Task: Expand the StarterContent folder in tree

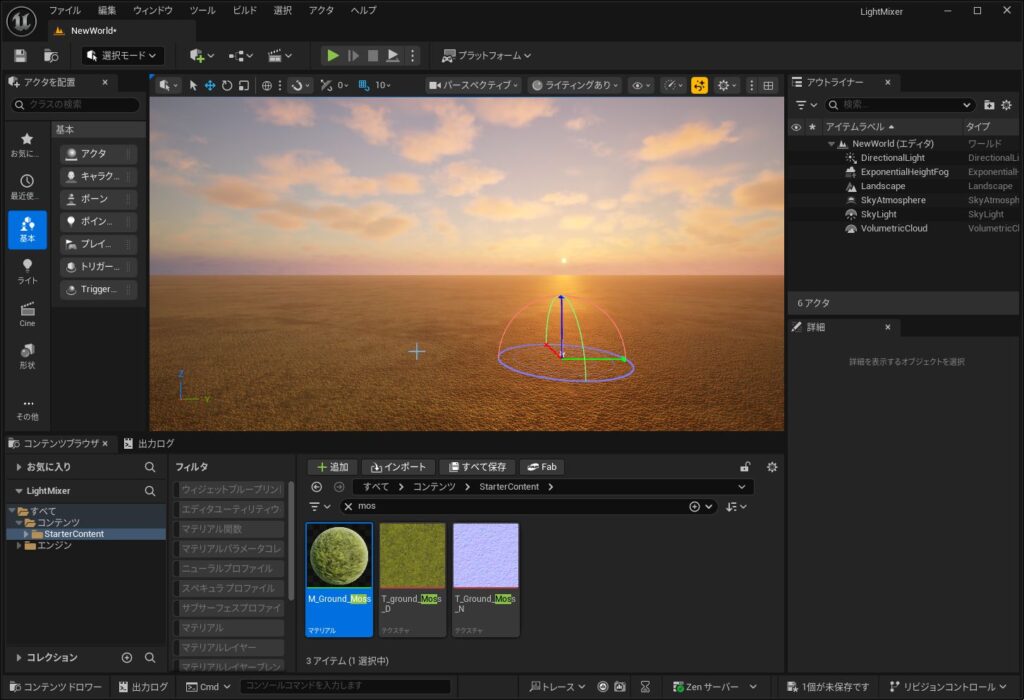Action: (x=26, y=534)
